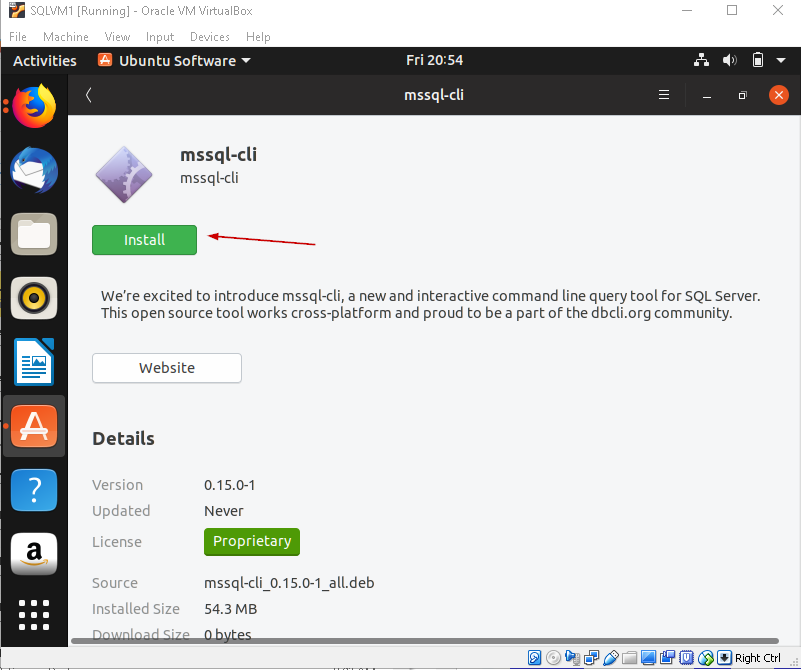Open Activities overview

click(45, 60)
